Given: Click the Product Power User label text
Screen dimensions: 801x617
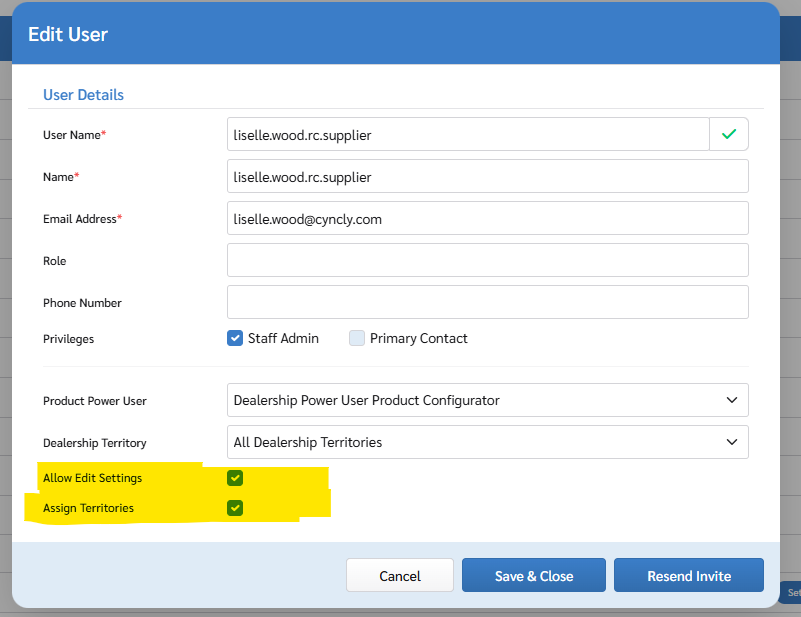Looking at the screenshot, I should pos(94,401).
